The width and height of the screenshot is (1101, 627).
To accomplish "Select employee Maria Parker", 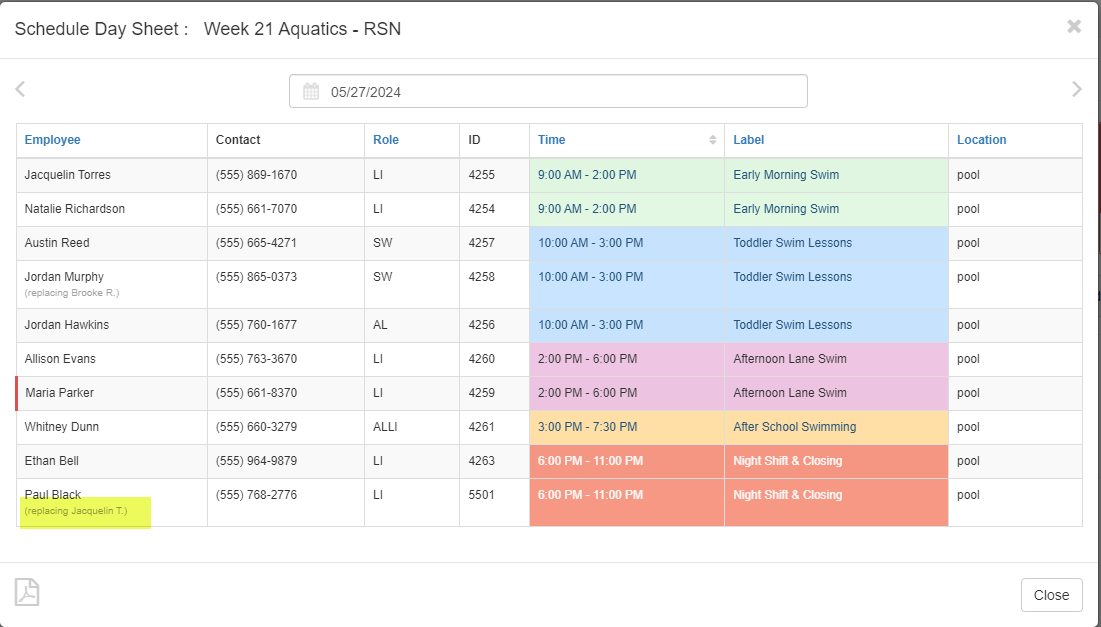I will [x=60, y=393].
